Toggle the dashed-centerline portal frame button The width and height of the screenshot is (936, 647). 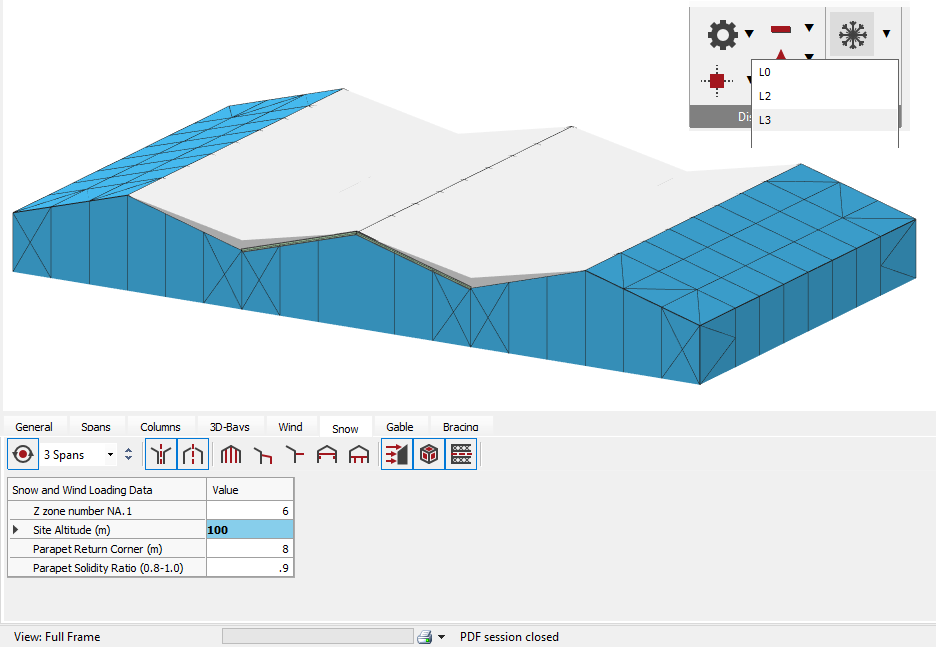(192, 454)
